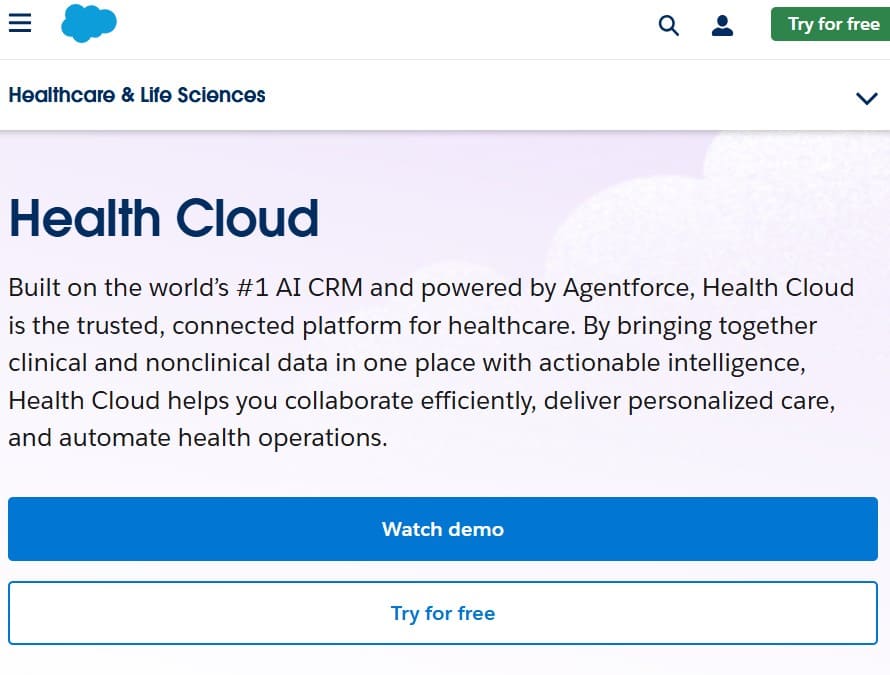Click the Salesforce cloud logo

[89, 23]
